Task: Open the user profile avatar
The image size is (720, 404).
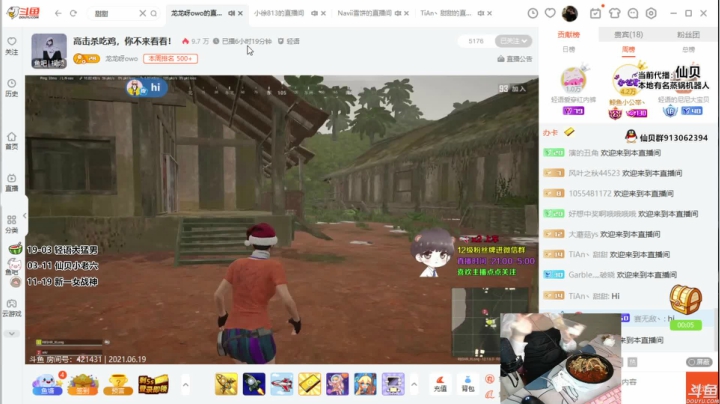Action: (570, 13)
